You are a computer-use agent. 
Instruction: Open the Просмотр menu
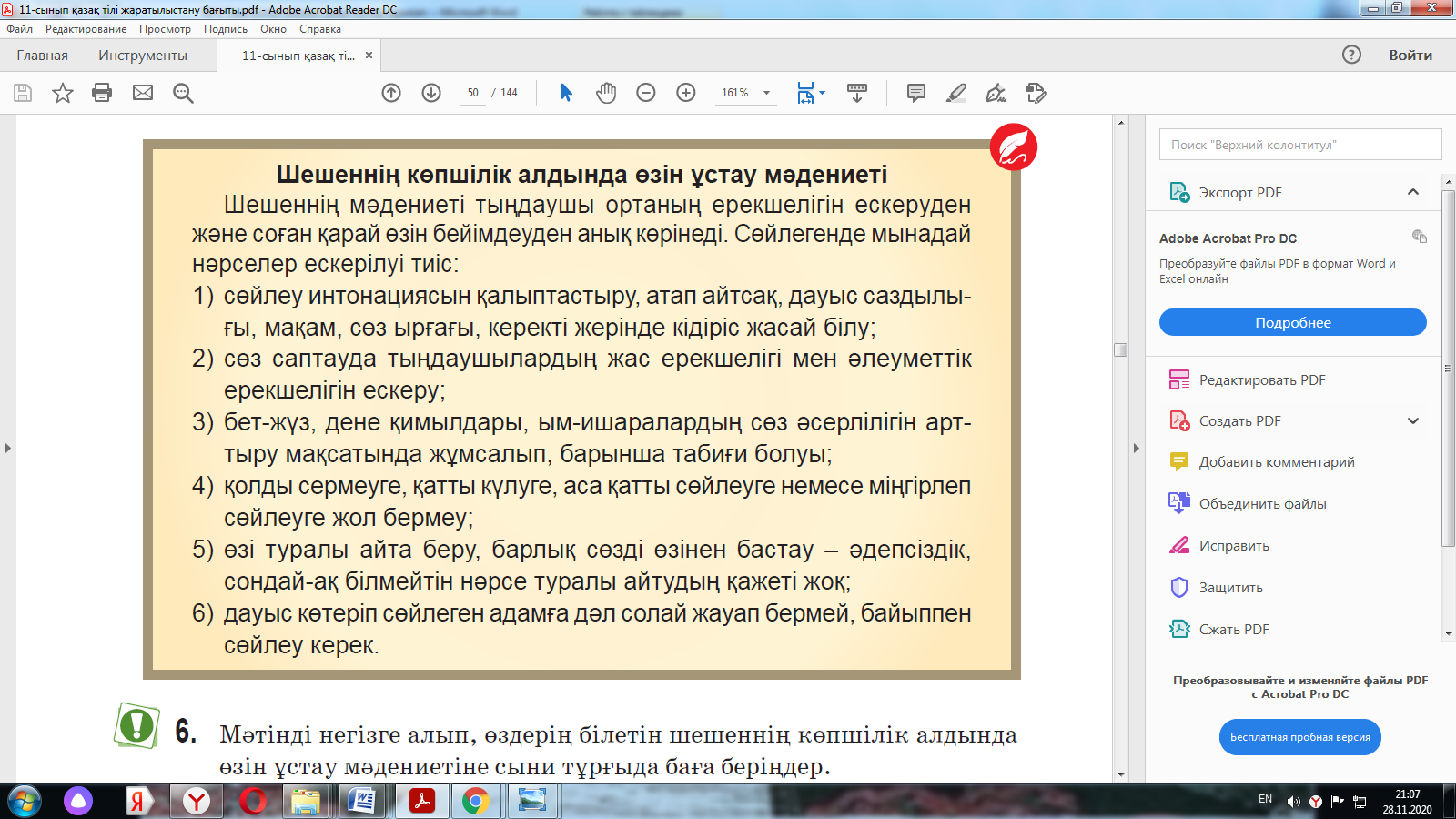tap(165, 29)
